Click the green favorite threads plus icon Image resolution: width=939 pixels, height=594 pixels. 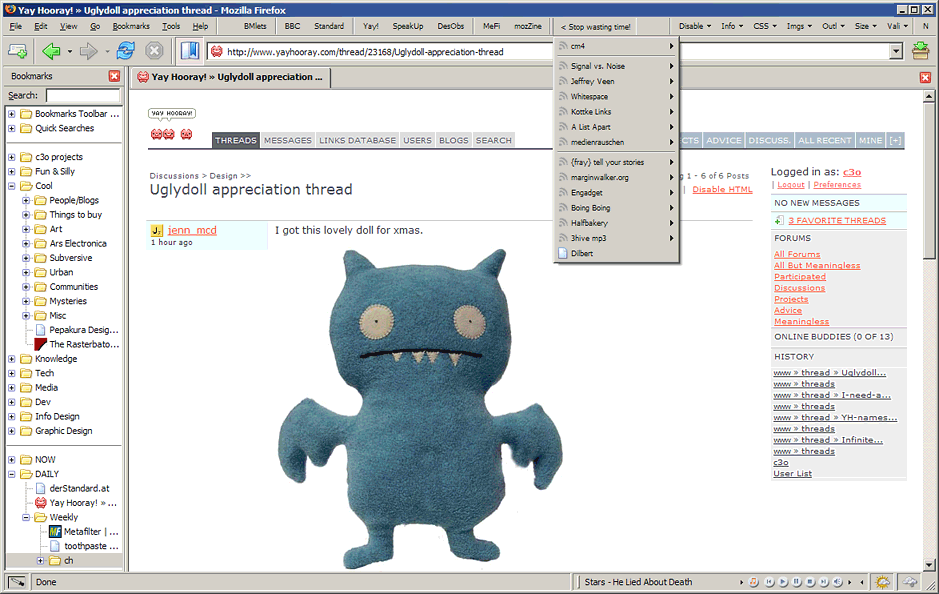point(779,220)
